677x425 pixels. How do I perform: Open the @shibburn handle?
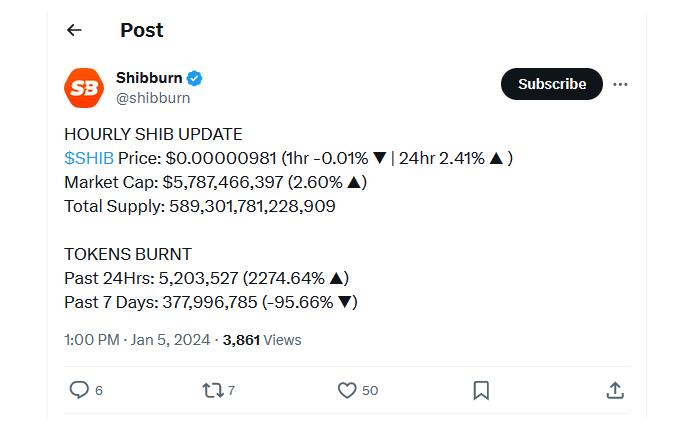pyautogui.click(x=153, y=98)
